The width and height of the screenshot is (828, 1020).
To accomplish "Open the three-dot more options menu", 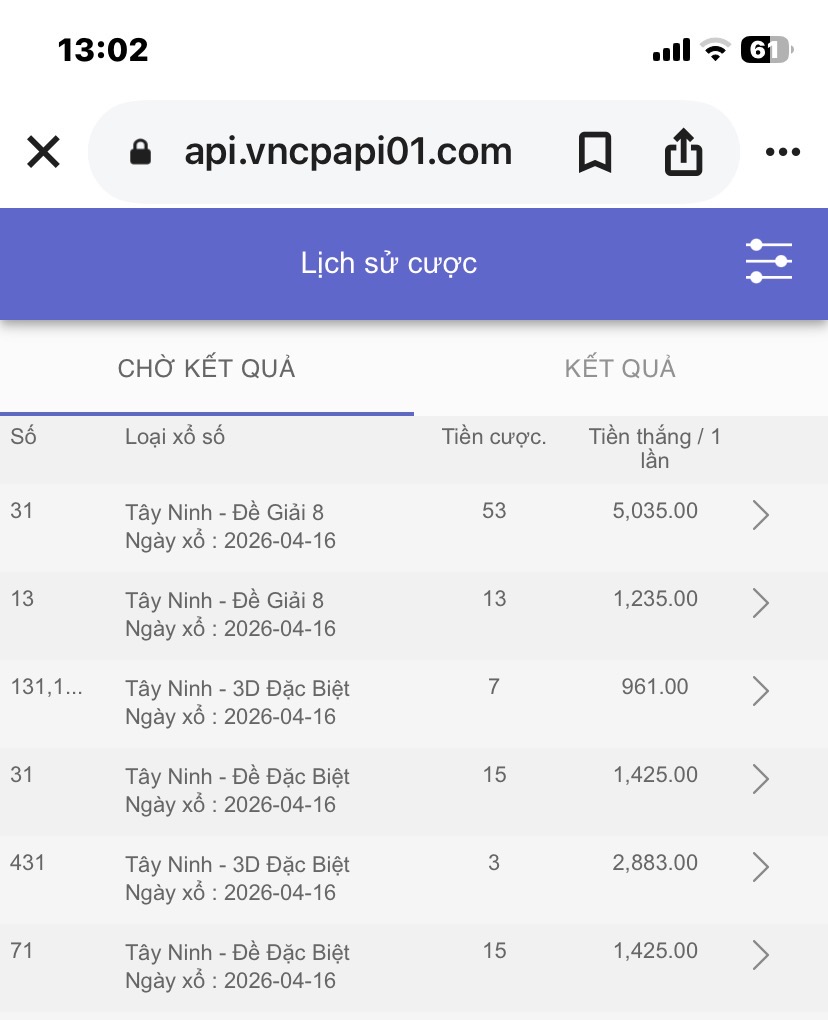I will pos(782,153).
